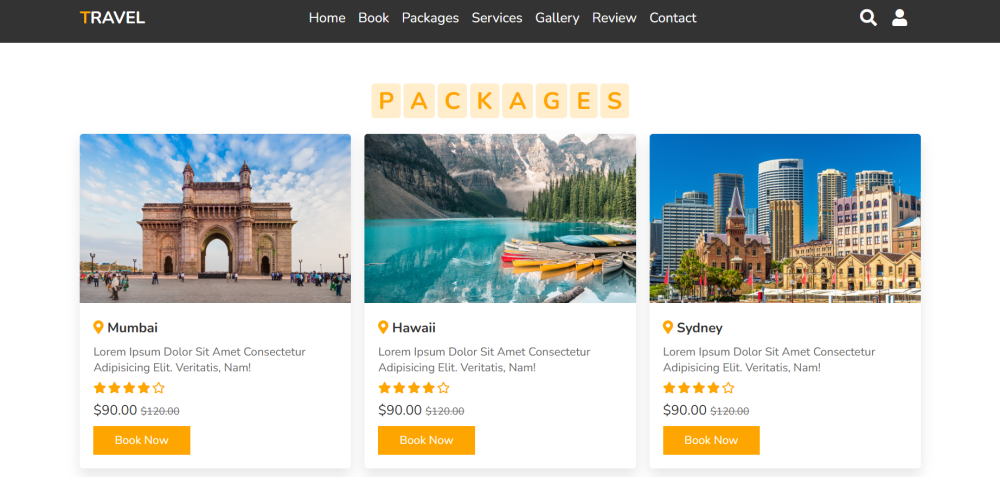Jump to the Review section
Screen dimensions: 1000x477
tap(614, 18)
